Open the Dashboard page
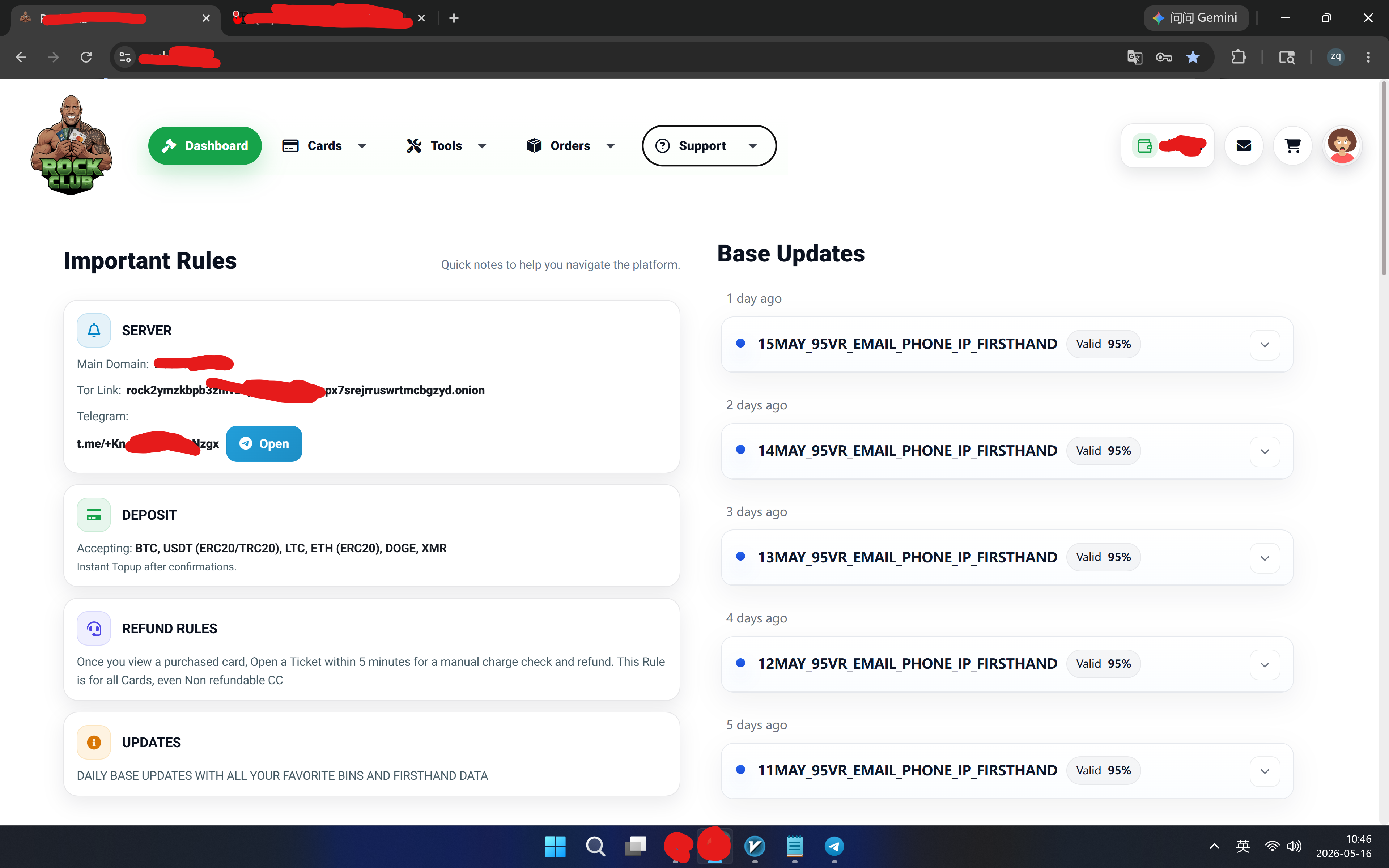This screenshot has height=868, width=1389. coord(205,146)
